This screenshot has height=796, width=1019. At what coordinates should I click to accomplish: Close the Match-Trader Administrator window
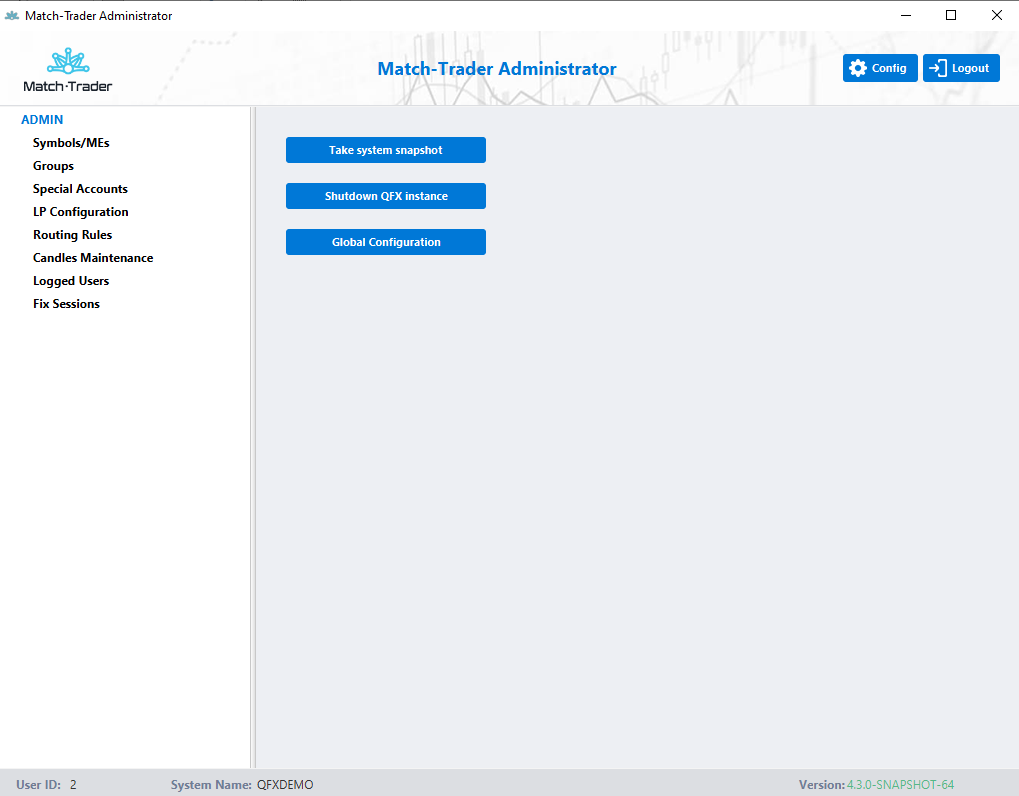(x=996, y=16)
